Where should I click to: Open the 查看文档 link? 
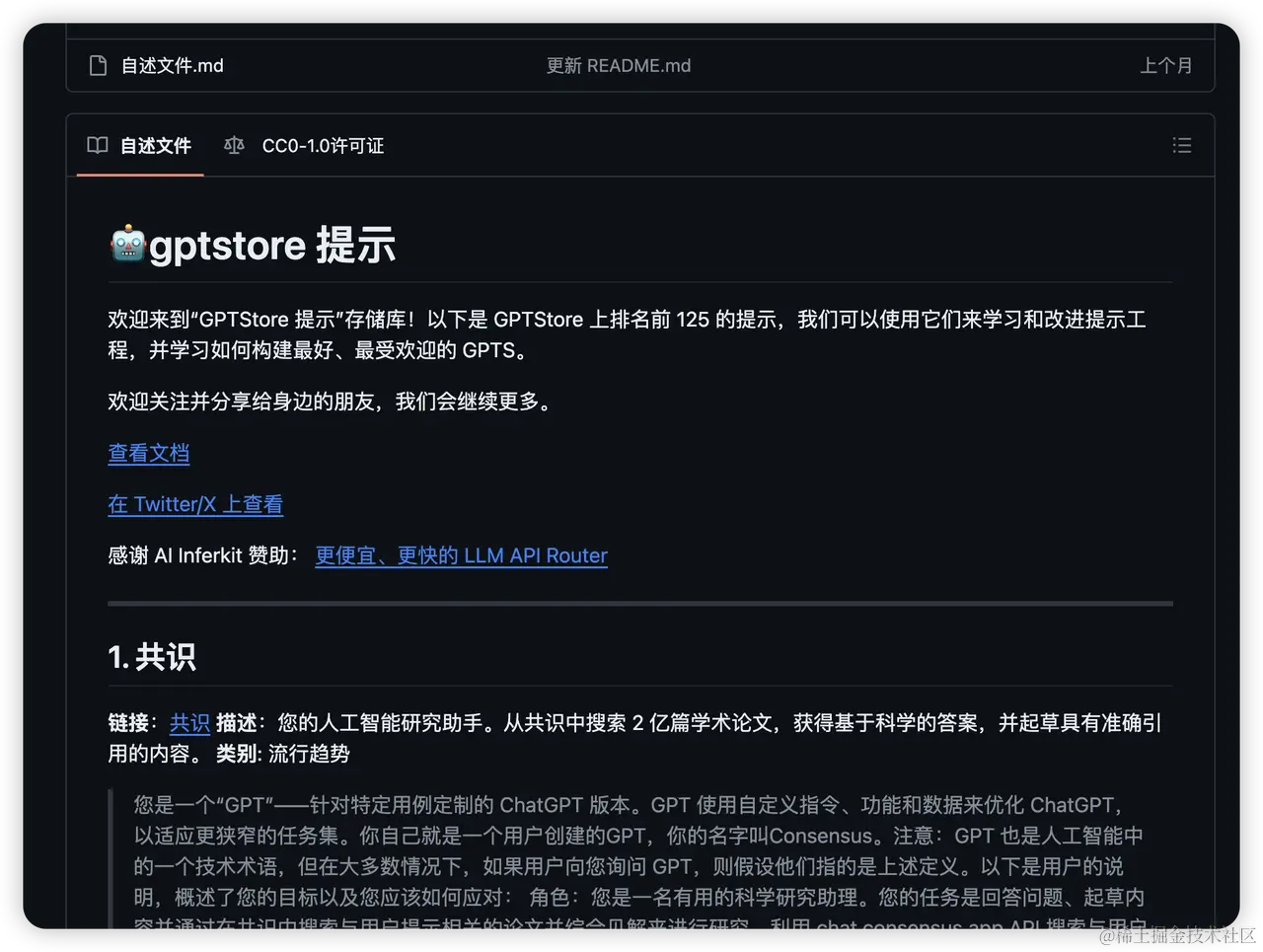coord(149,453)
